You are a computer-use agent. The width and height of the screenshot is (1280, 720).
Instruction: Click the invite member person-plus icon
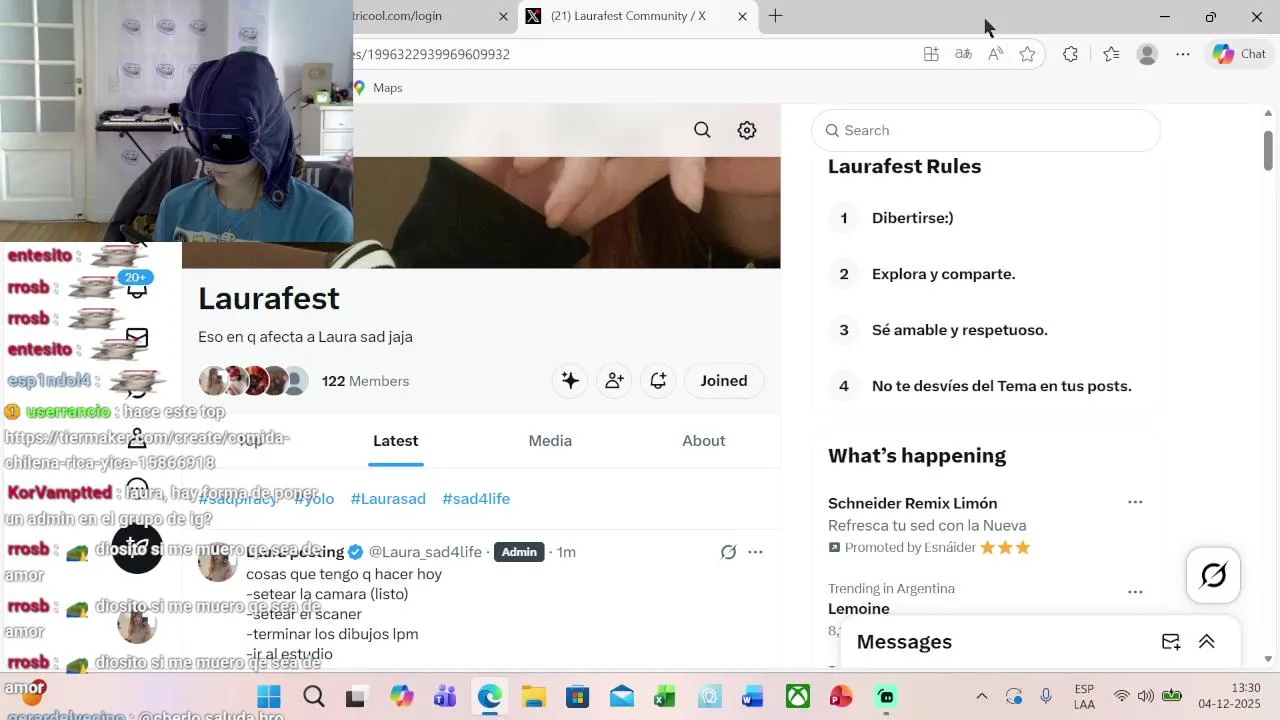pos(614,381)
